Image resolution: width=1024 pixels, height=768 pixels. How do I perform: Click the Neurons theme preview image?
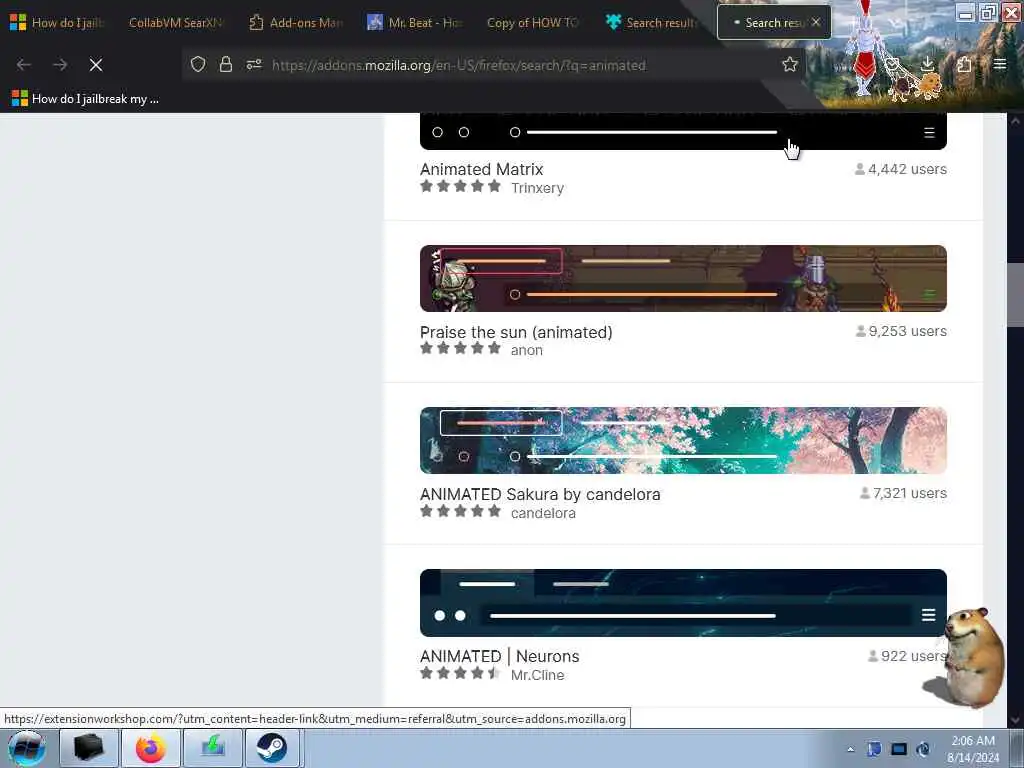[x=683, y=602]
